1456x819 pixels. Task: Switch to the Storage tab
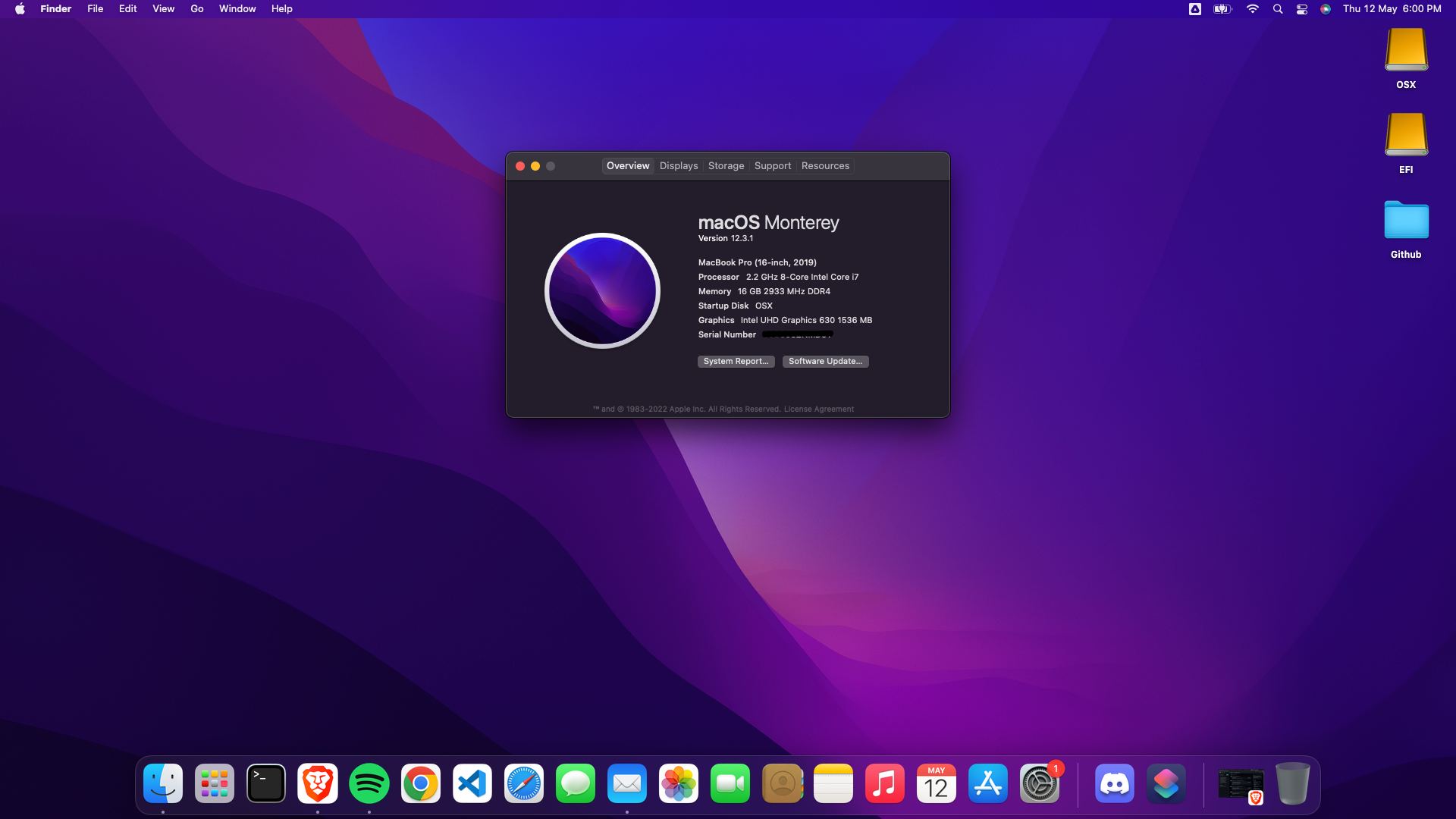(x=726, y=166)
